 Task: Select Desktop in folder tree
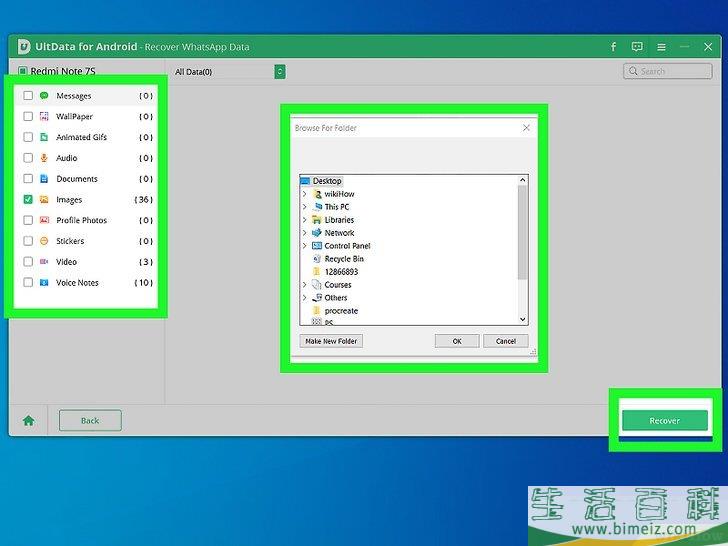pos(327,181)
